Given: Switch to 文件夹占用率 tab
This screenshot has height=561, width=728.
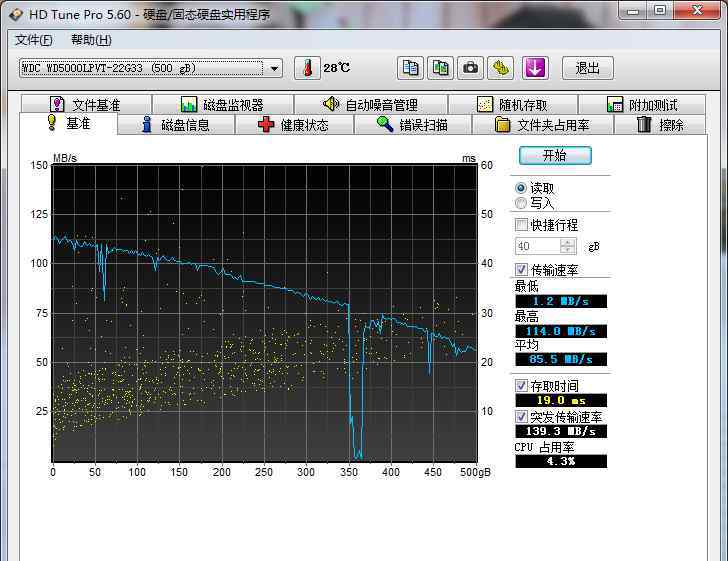Looking at the screenshot, I should coord(542,124).
